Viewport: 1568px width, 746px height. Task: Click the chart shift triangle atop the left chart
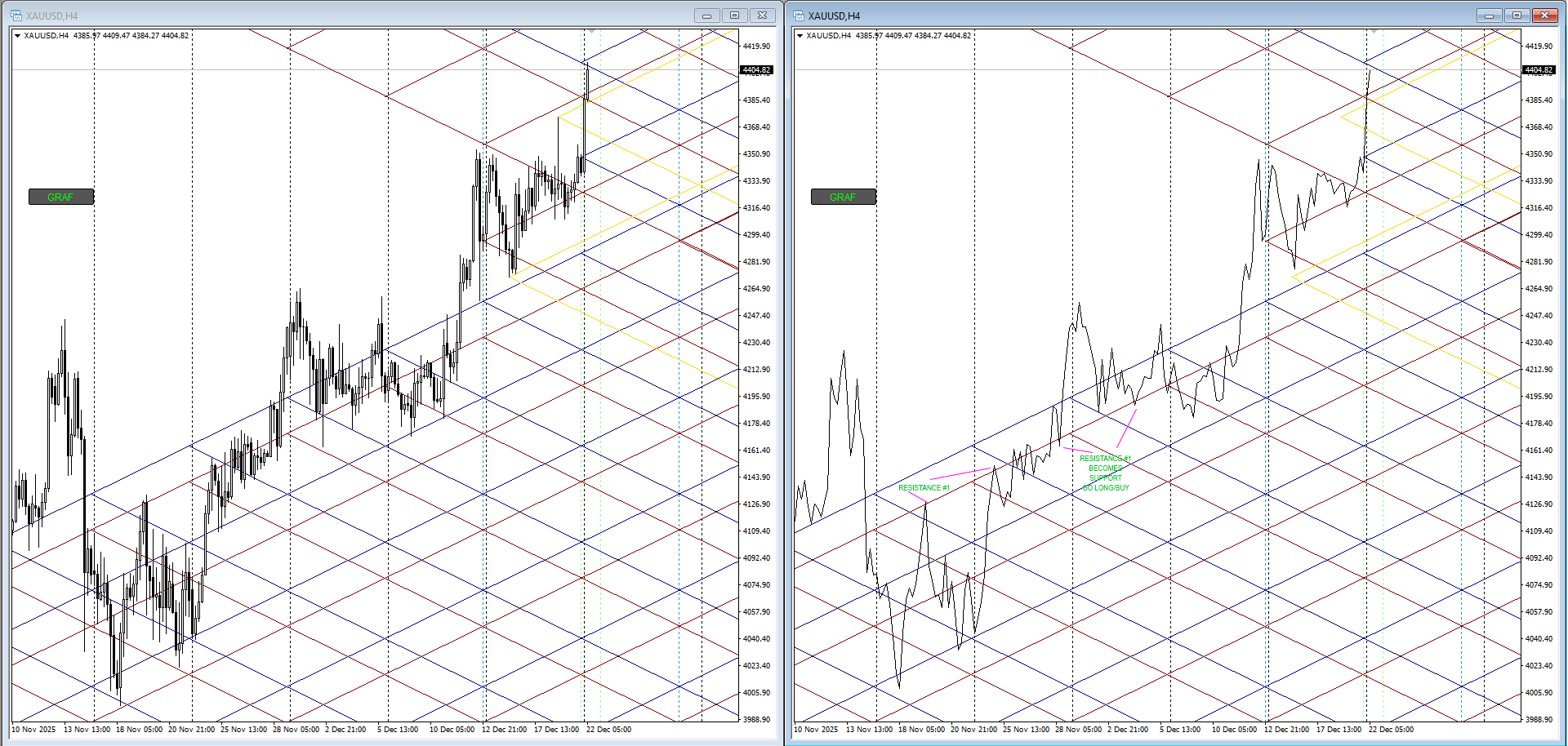[591, 31]
